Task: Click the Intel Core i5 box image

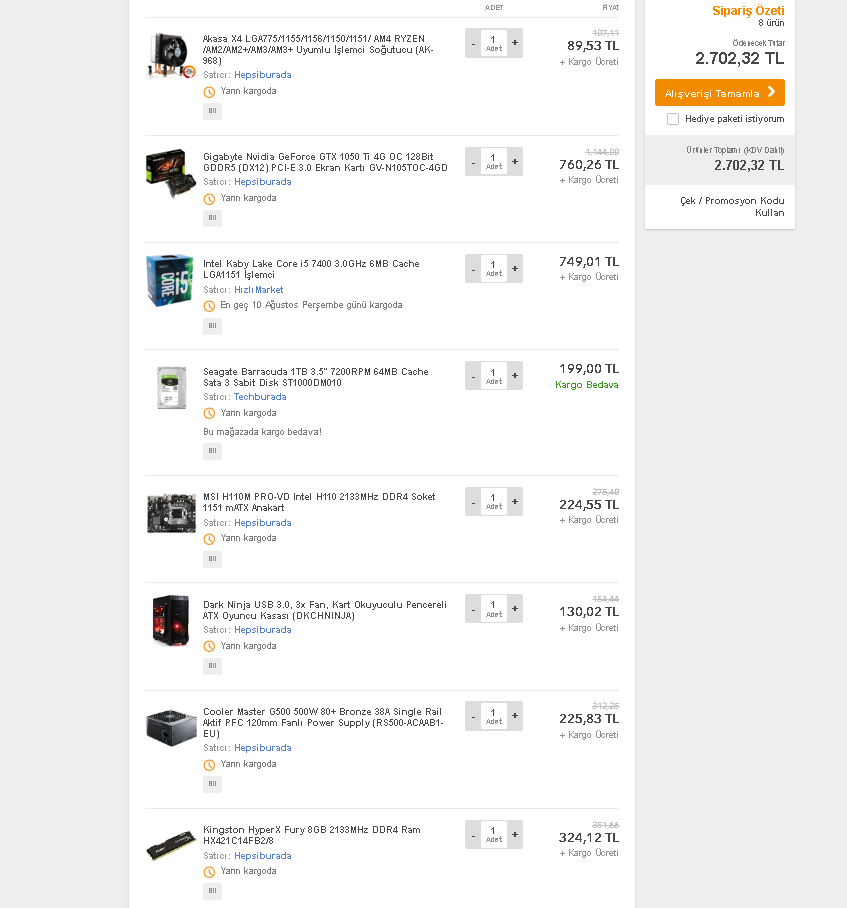Action: click(x=170, y=281)
